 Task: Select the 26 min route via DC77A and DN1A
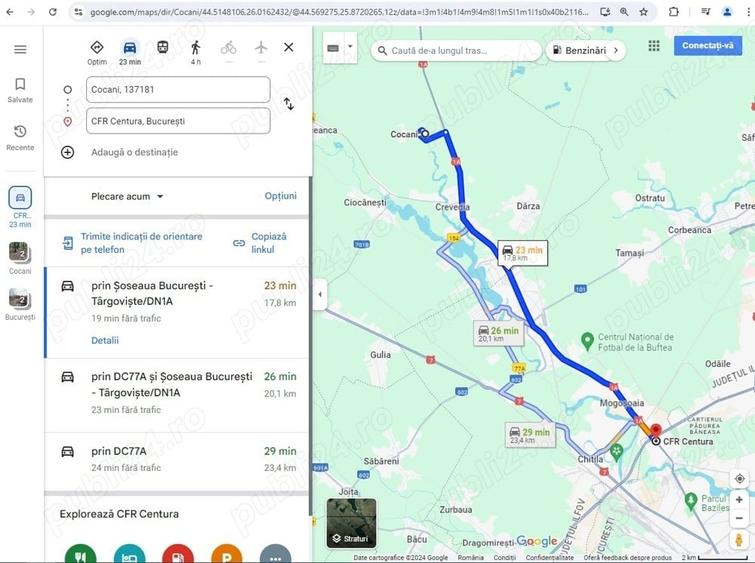(x=177, y=394)
